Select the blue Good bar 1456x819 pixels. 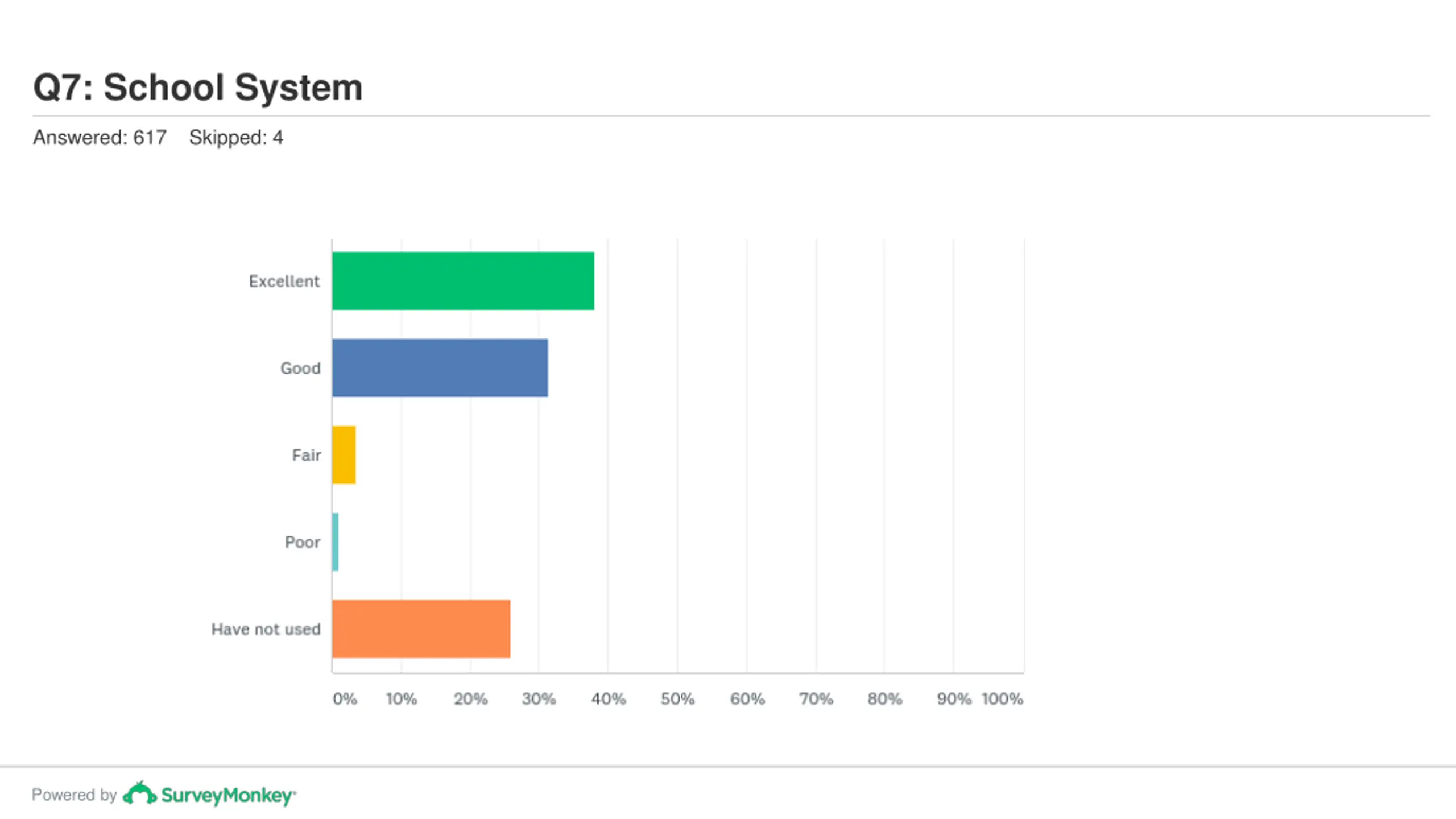coord(440,368)
